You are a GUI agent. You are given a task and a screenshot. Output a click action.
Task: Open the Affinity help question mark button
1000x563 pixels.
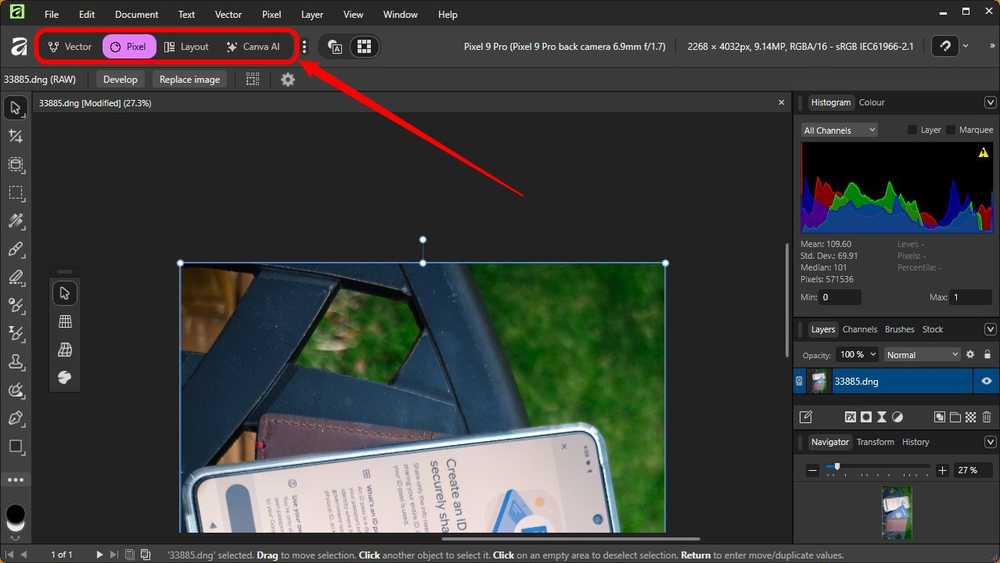click(x=945, y=46)
